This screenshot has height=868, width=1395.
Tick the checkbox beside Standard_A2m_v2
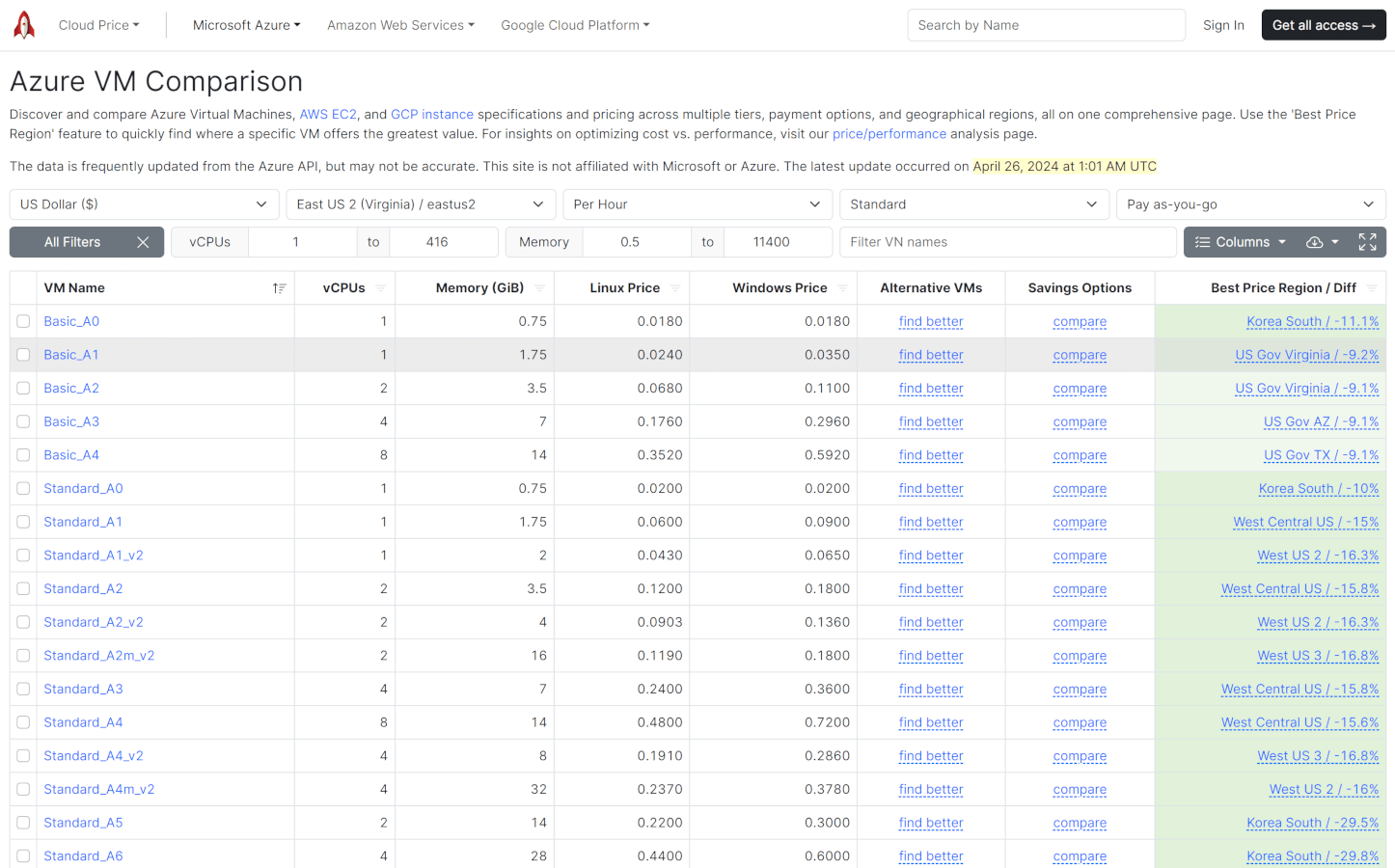coord(23,655)
